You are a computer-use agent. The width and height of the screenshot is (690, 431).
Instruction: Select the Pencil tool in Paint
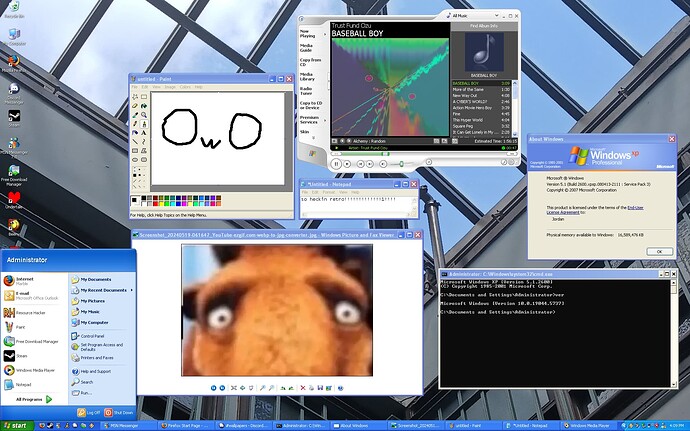tap(135, 124)
